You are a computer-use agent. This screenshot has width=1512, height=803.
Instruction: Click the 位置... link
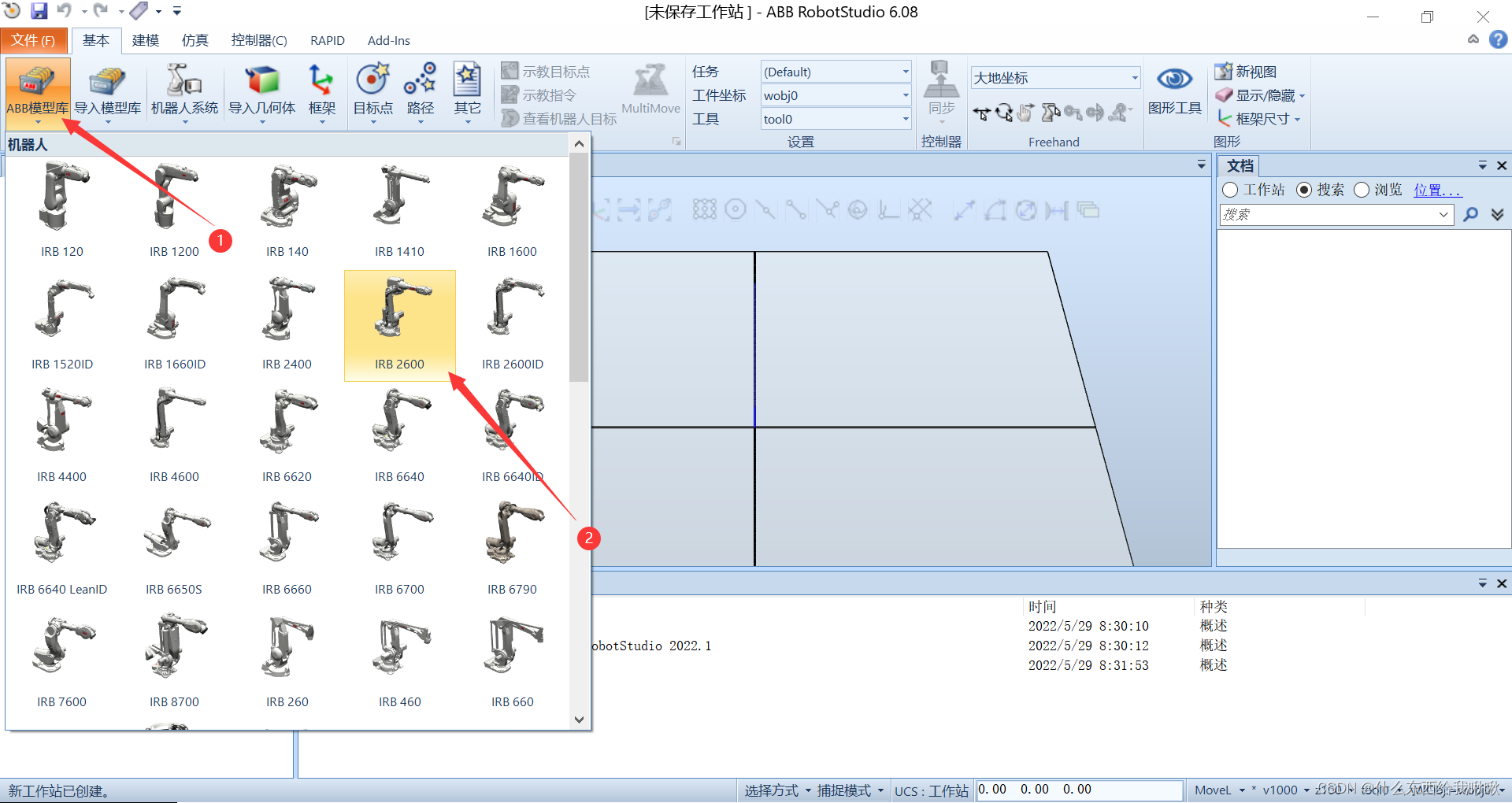[x=1437, y=190]
